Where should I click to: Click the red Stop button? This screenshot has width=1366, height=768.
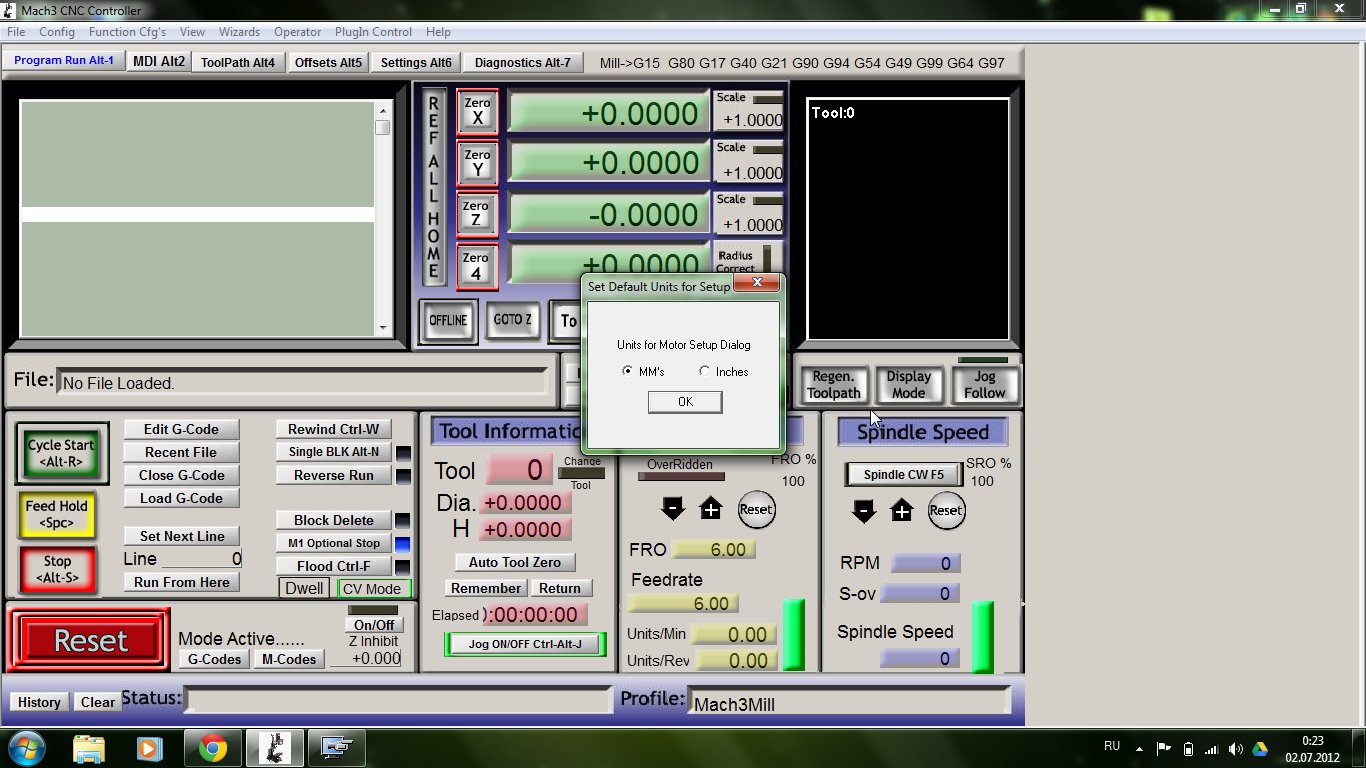tap(57, 570)
